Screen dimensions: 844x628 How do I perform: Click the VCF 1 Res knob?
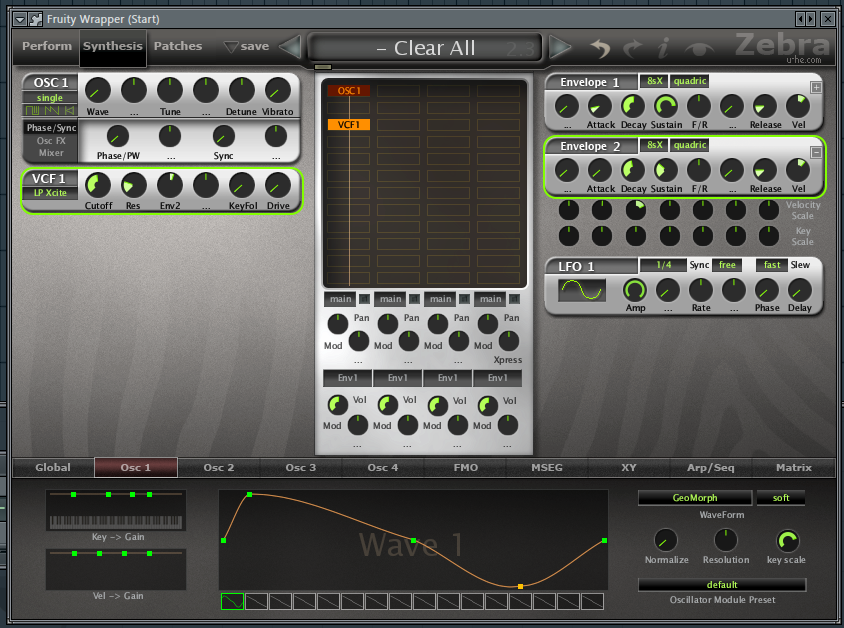click(133, 186)
